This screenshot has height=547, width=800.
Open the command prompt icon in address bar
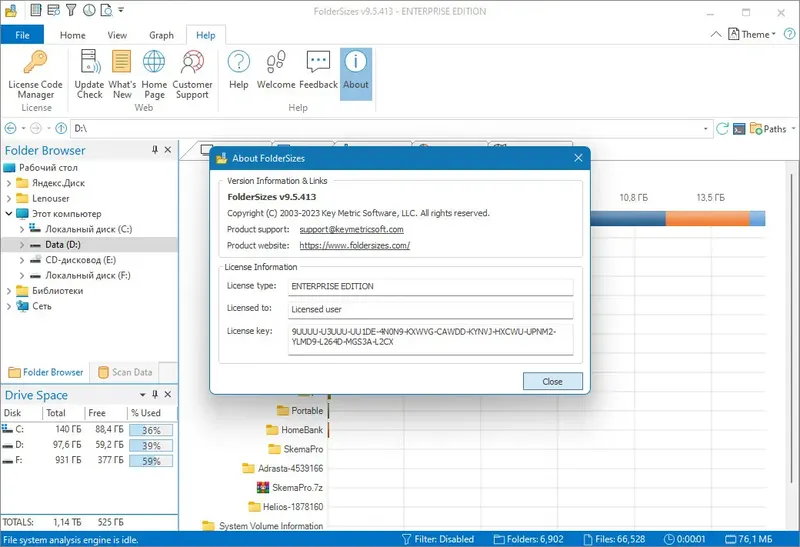coord(739,129)
